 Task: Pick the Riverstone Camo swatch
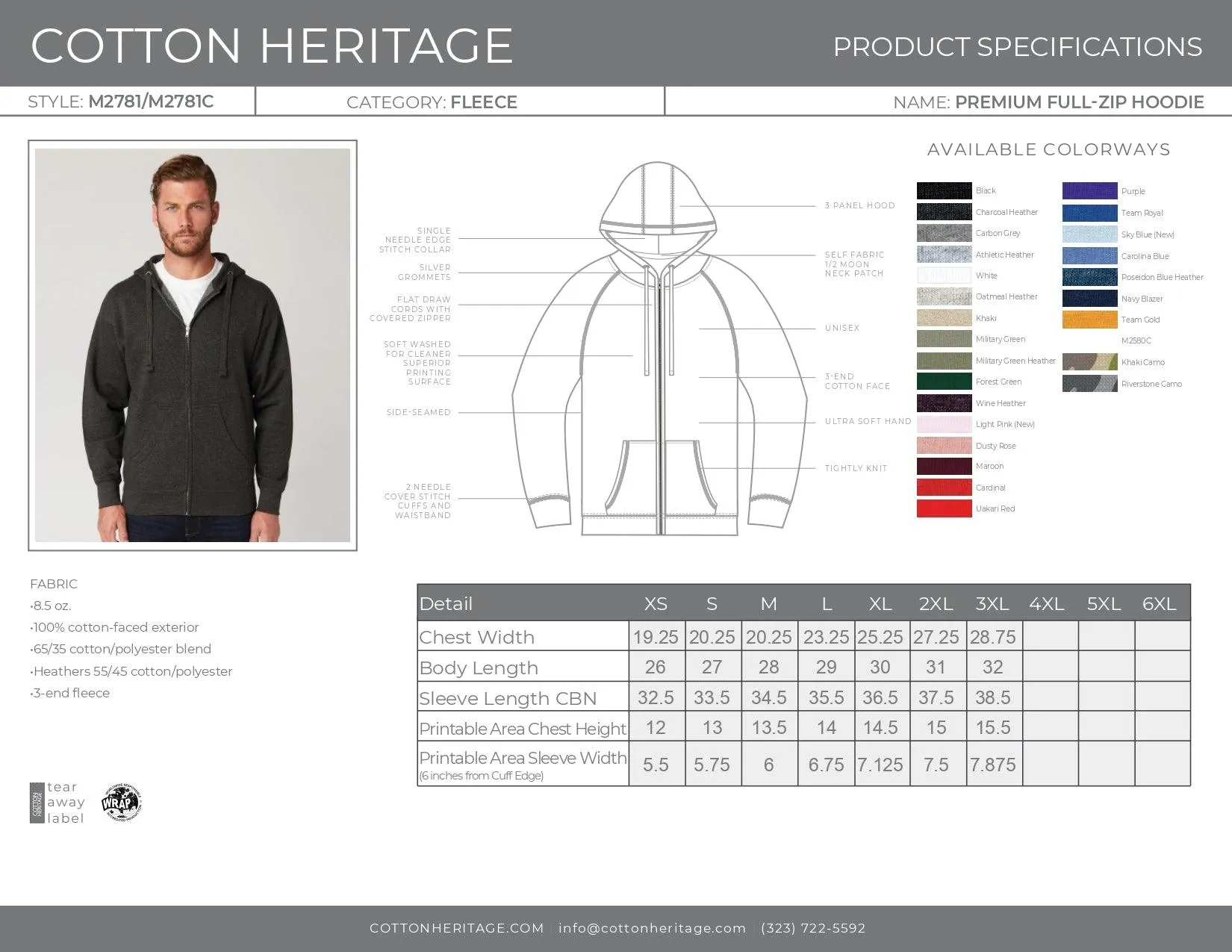pos(1089,384)
